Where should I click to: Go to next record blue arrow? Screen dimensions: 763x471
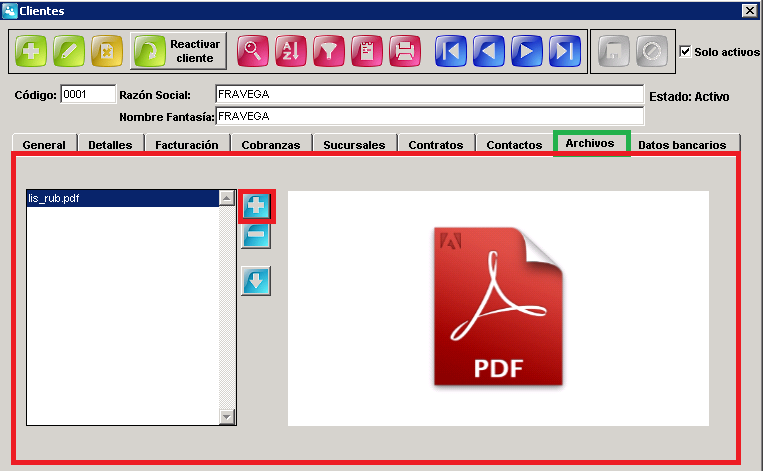(527, 51)
